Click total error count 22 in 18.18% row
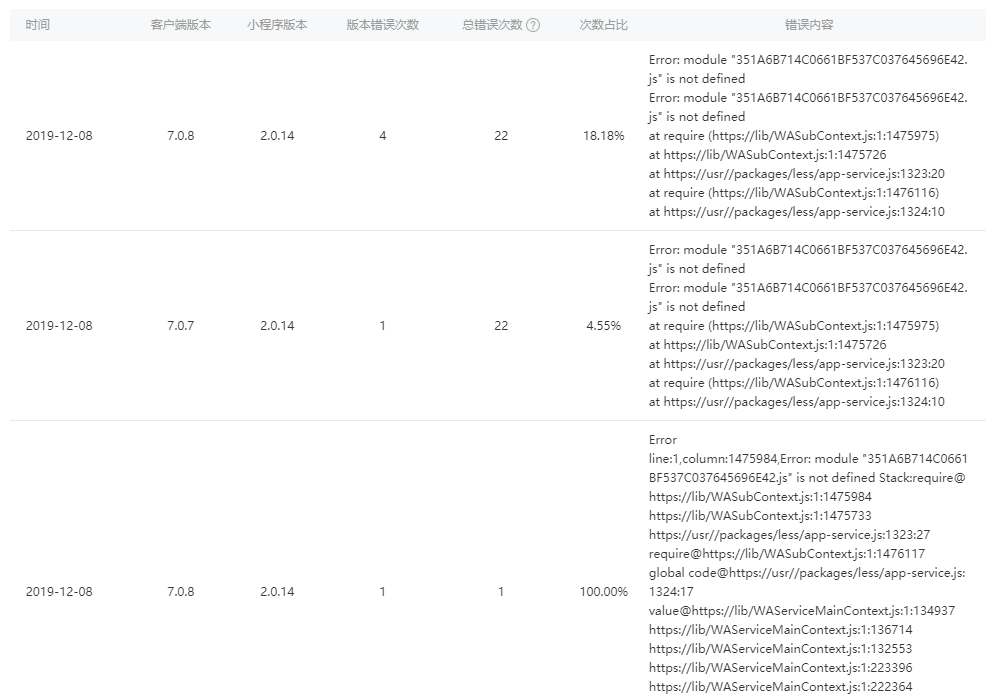The width and height of the screenshot is (993, 697). pyautogui.click(x=501, y=135)
